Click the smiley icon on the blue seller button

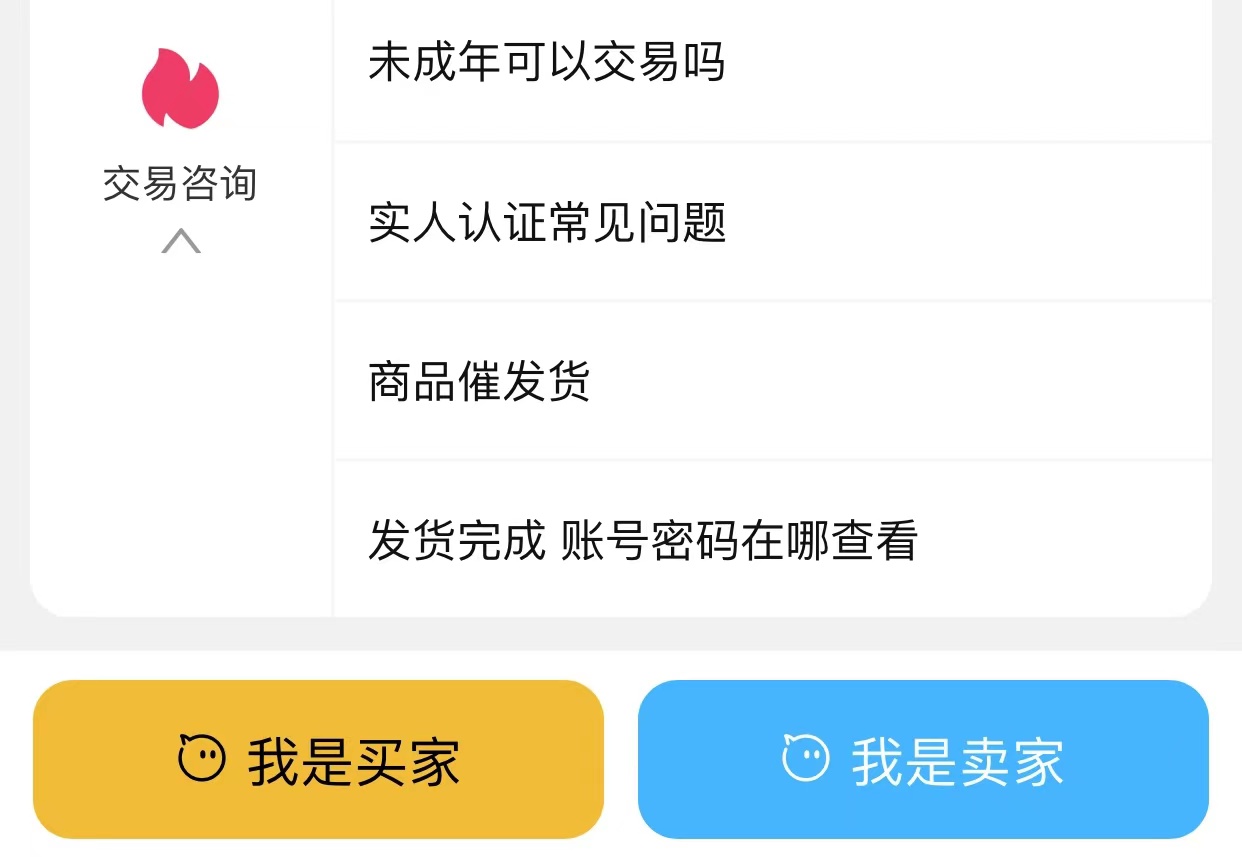[x=805, y=758]
